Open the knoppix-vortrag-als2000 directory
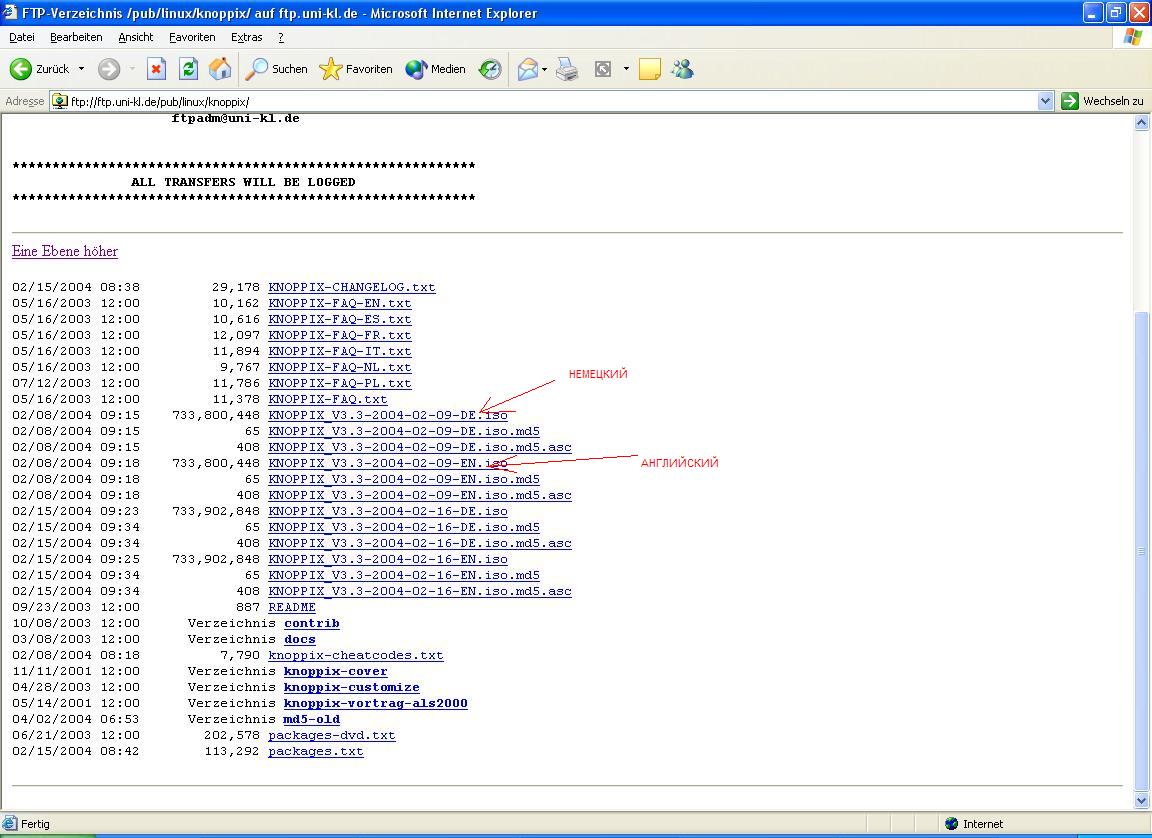The image size is (1152, 838). (375, 704)
